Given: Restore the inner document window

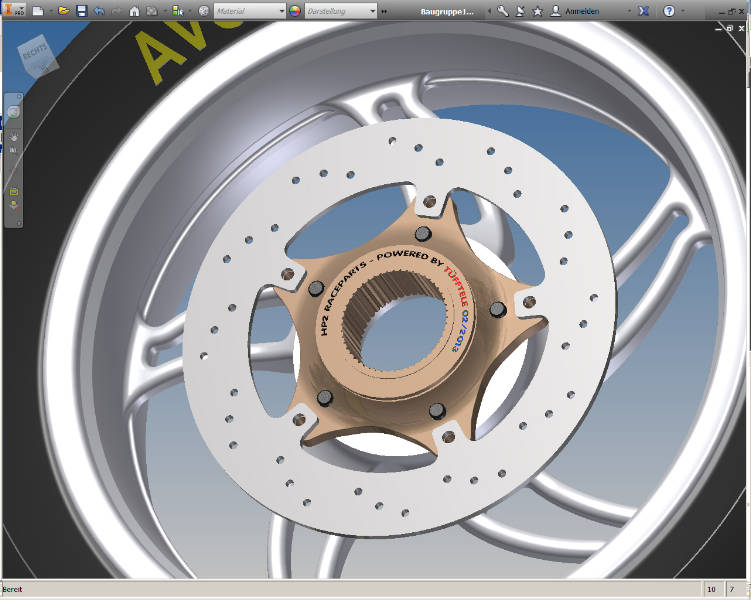Looking at the screenshot, I should coord(729,29).
